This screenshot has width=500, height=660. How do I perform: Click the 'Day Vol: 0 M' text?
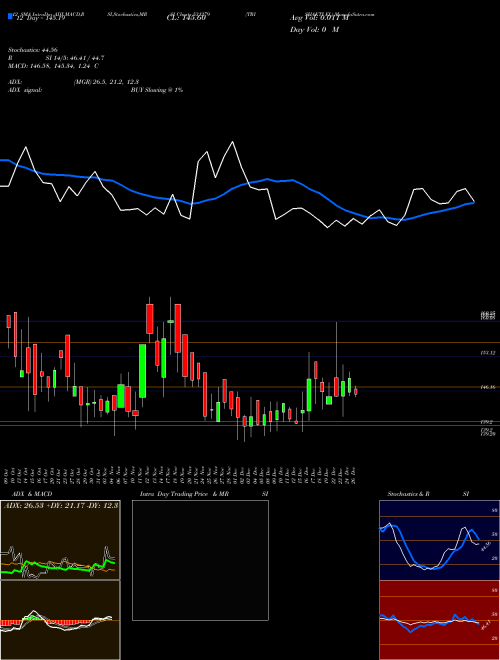314,30
